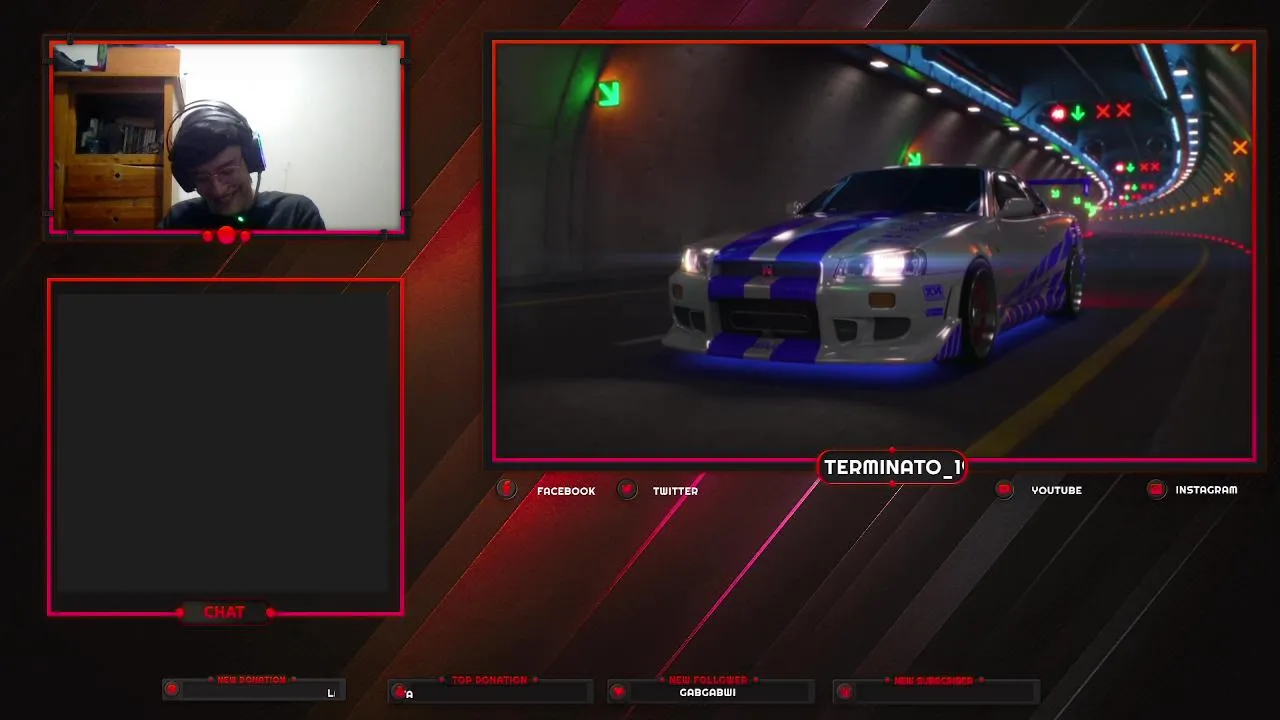Screen dimensions: 1280x720
Task: Click the New Donation heading
Action: click(x=251, y=680)
